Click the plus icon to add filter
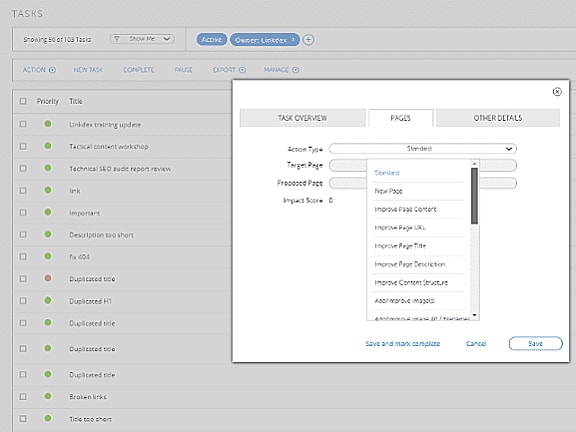 [x=308, y=40]
